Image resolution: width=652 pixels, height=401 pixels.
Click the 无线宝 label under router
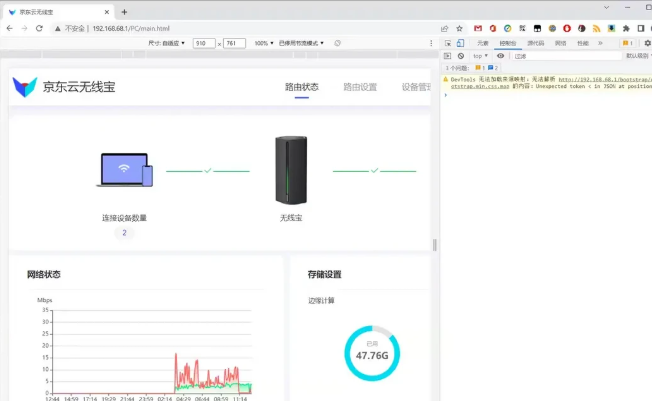tap(291, 218)
